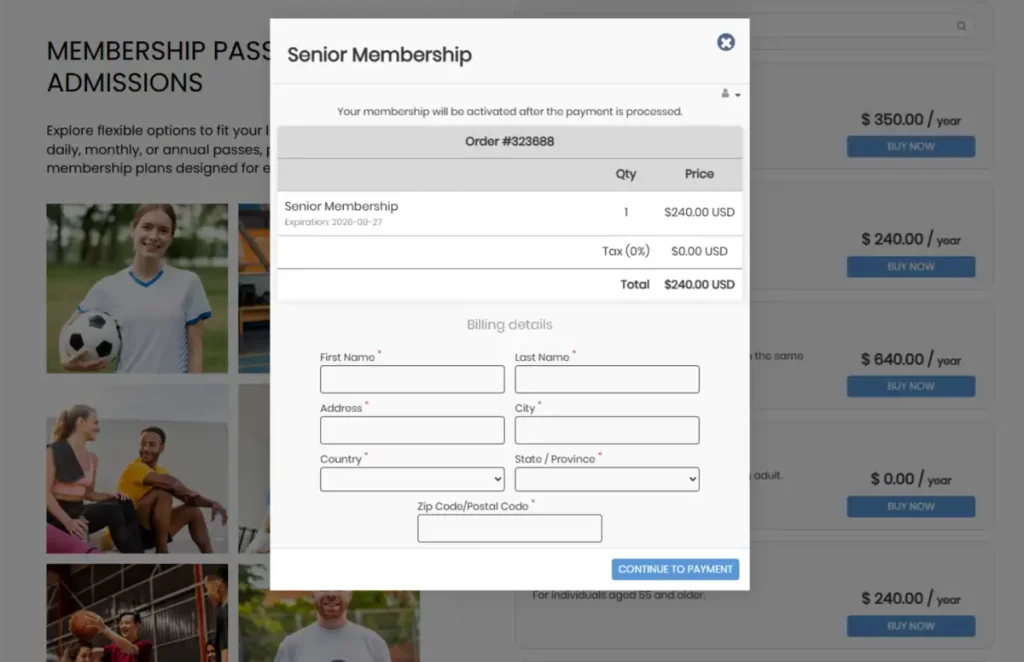Open the State/Province dropdown
The height and width of the screenshot is (662, 1024).
point(606,478)
